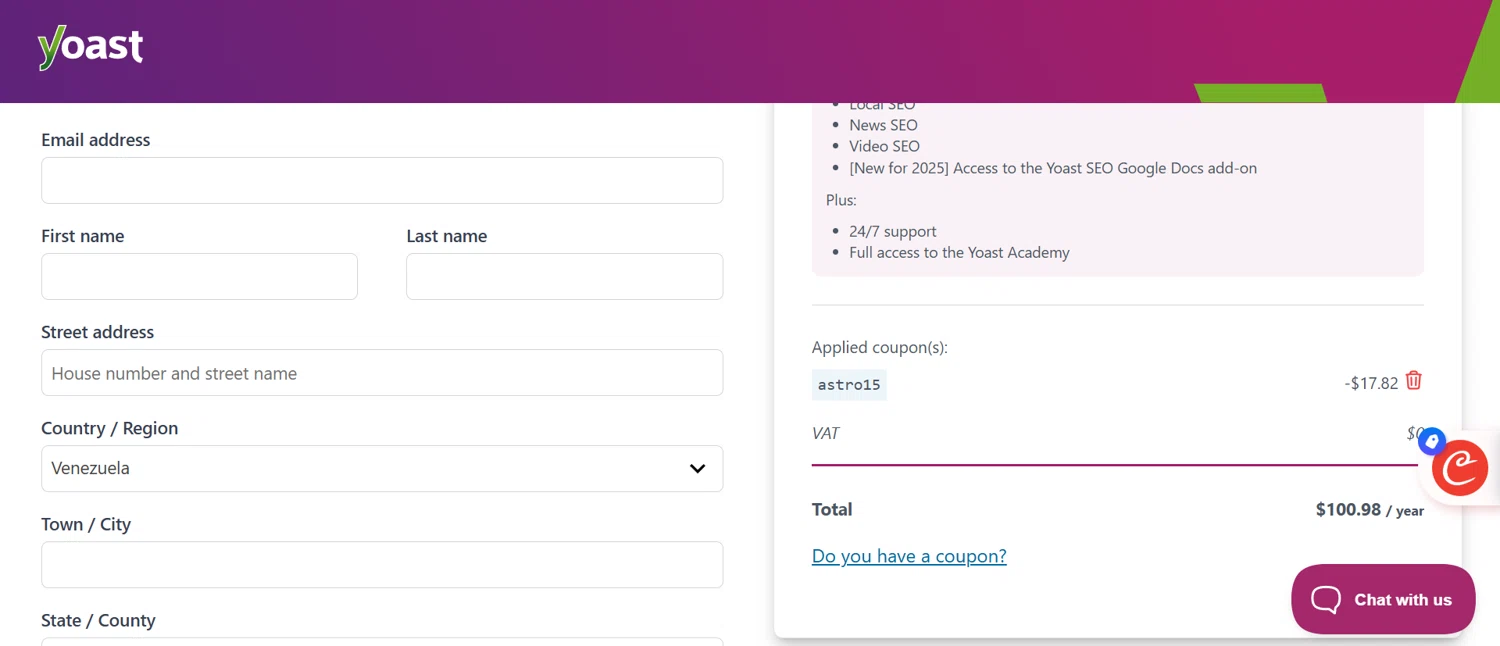Click the VAT label
The width and height of the screenshot is (1500, 646).
826,433
